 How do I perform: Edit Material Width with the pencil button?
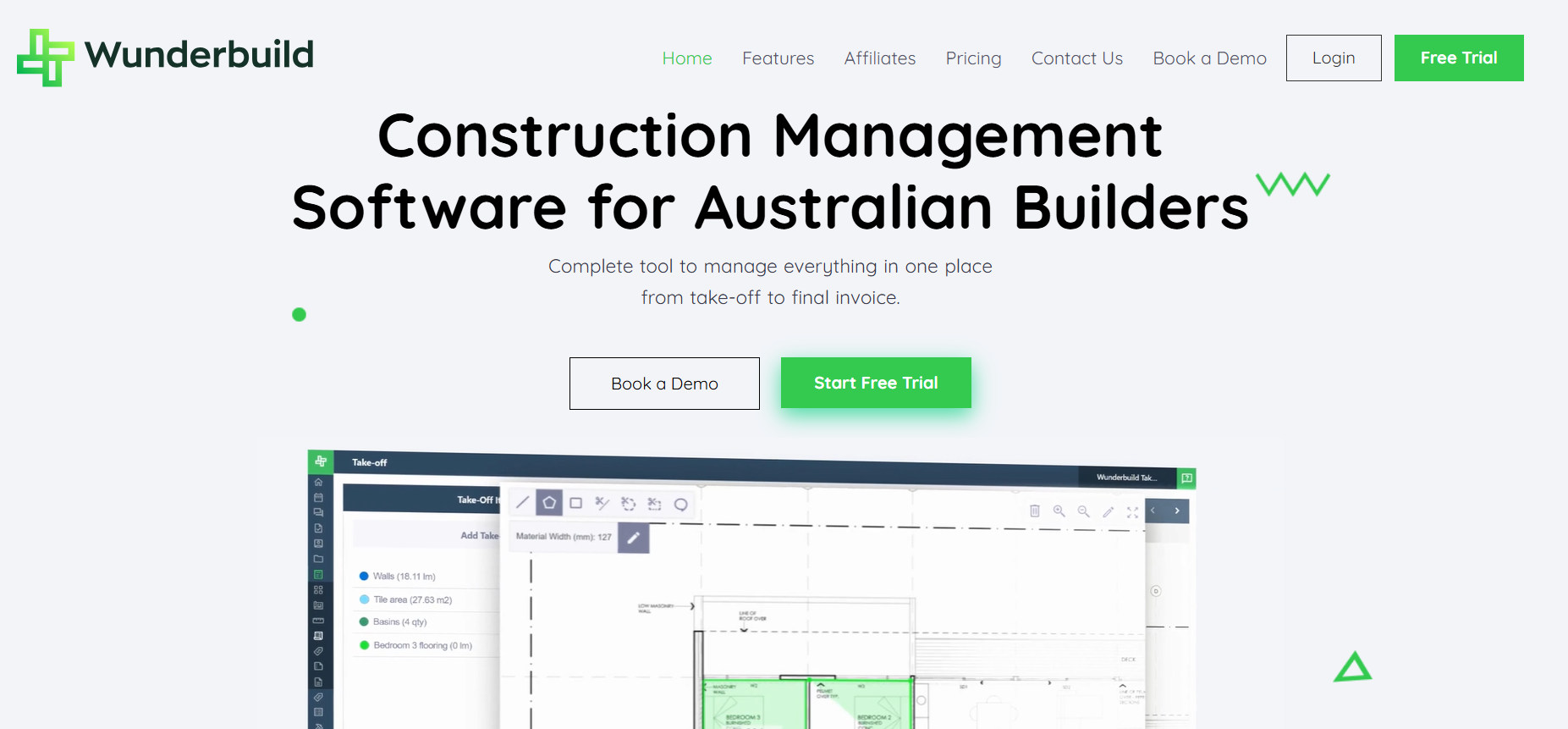coord(634,538)
